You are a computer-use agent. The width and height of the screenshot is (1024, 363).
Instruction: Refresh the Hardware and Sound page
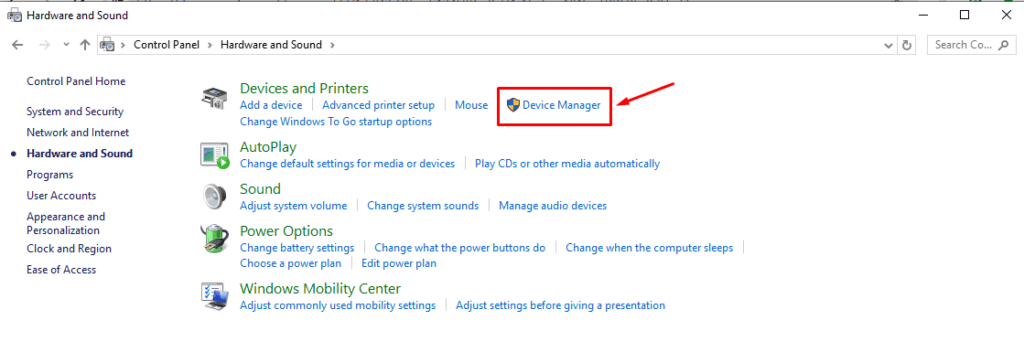(906, 45)
